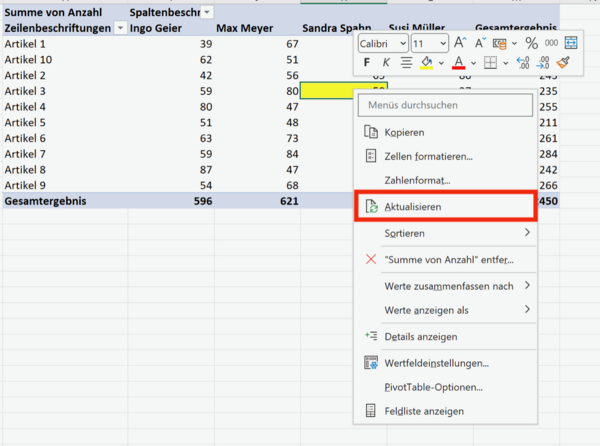This screenshot has height=446, width=600.
Task: Open borders dropdown arrow
Action: coord(505,63)
